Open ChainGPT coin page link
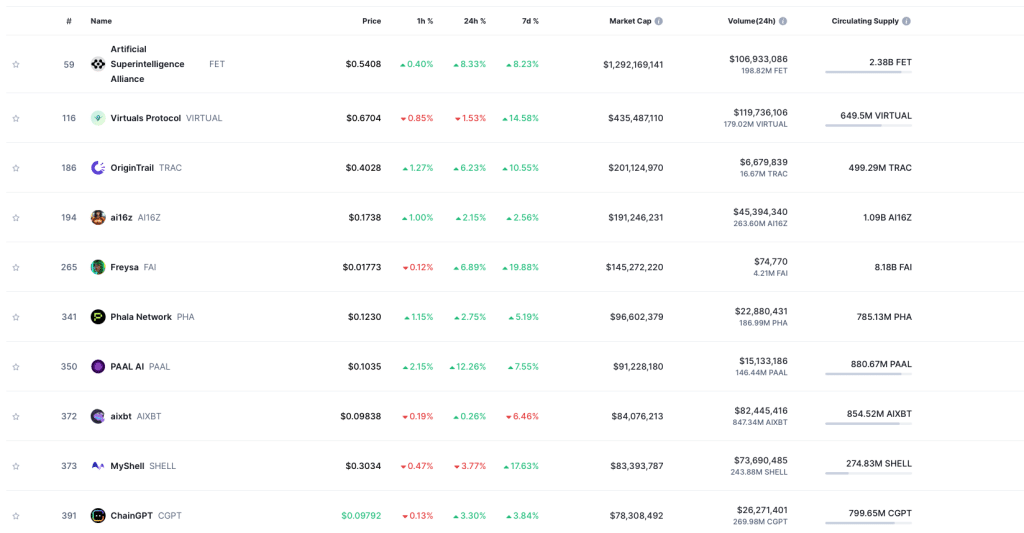Viewport: 1024px width, 533px height. (131, 515)
